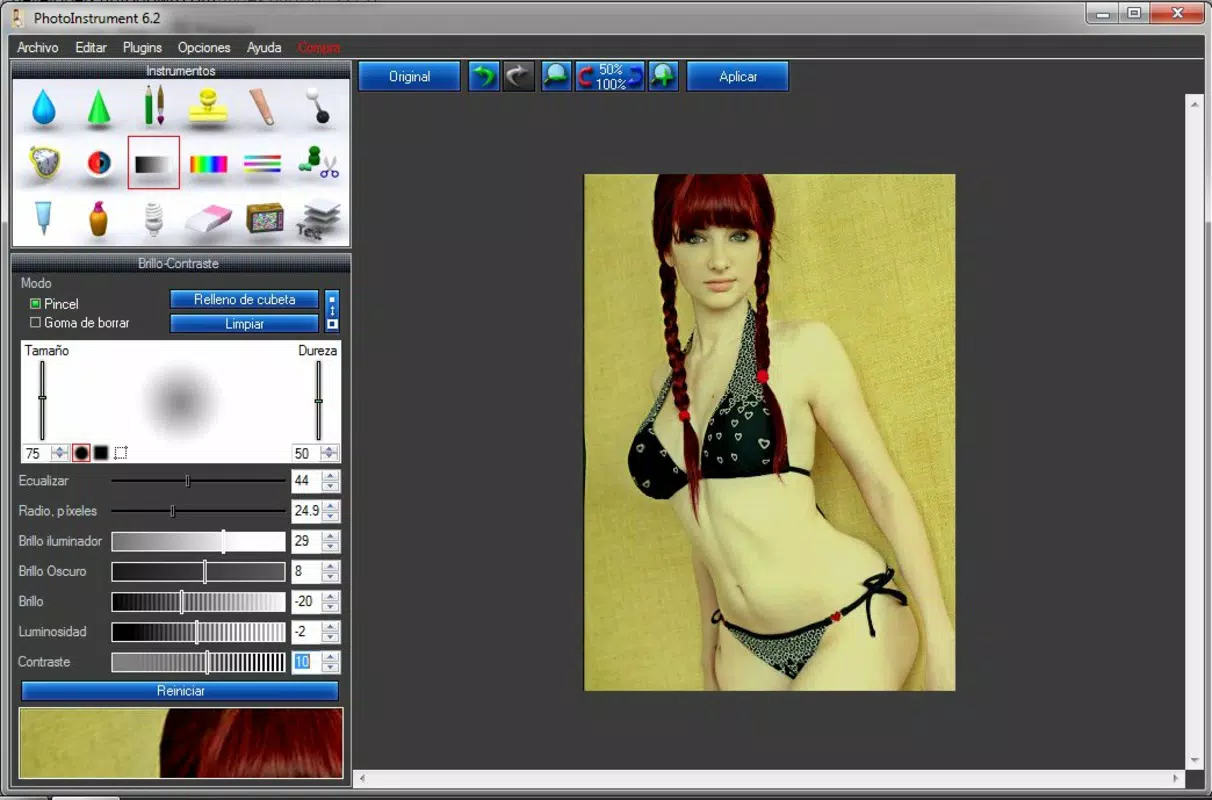The height and width of the screenshot is (800, 1212).
Task: Click the Brillo iluminador slider
Action: [198, 541]
